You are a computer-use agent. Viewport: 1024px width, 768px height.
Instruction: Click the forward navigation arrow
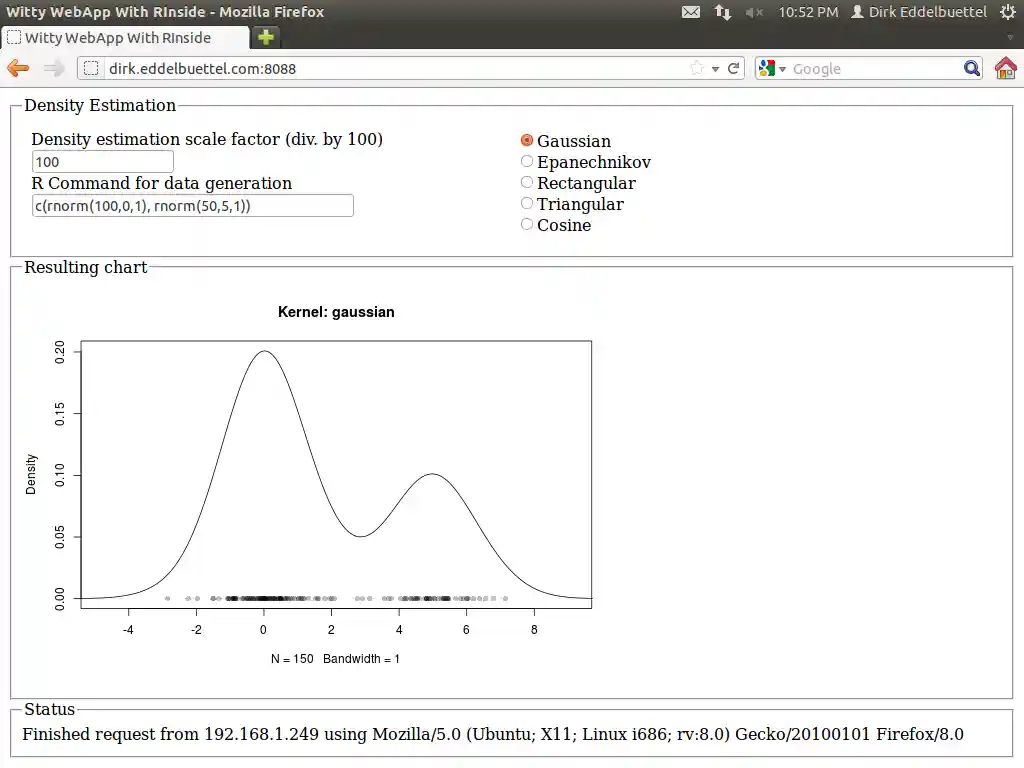(x=54, y=68)
